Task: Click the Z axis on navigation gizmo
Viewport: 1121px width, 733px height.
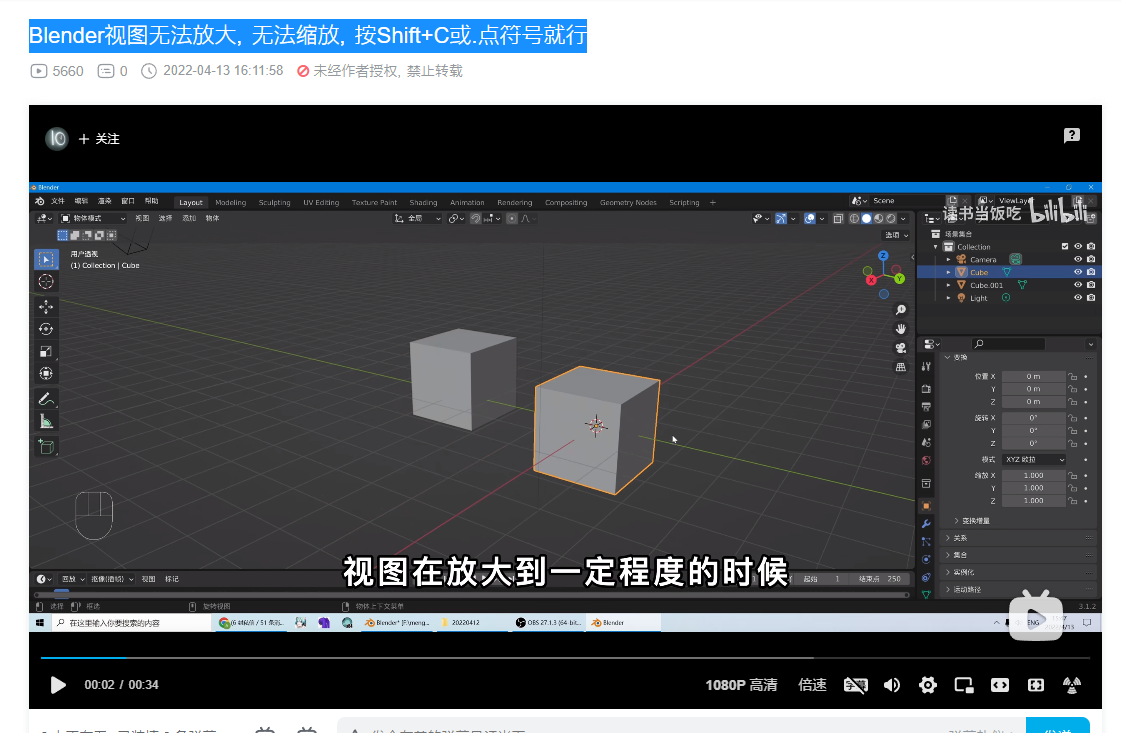Action: tap(884, 255)
